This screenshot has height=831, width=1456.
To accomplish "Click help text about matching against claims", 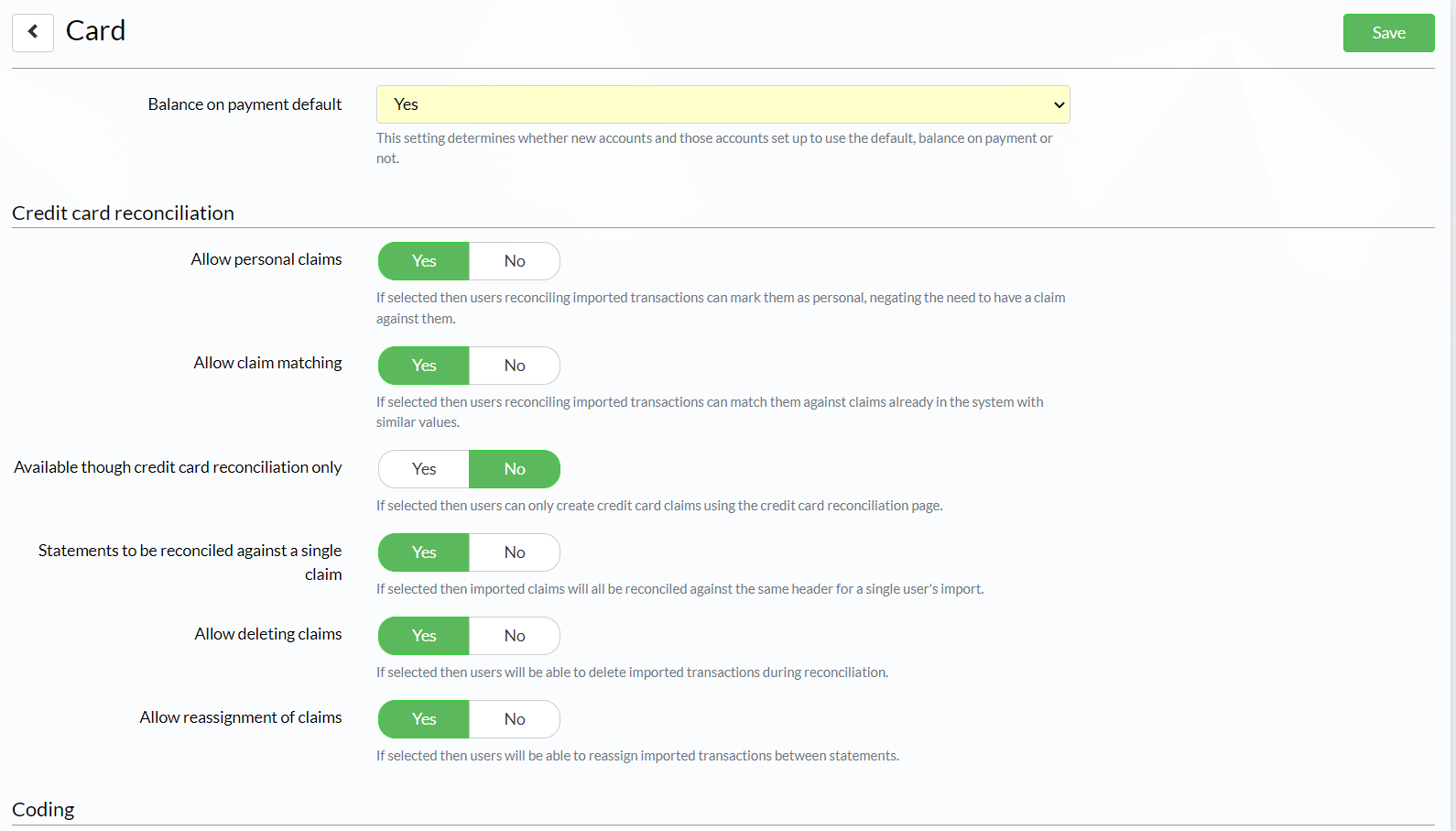I will point(710,412).
